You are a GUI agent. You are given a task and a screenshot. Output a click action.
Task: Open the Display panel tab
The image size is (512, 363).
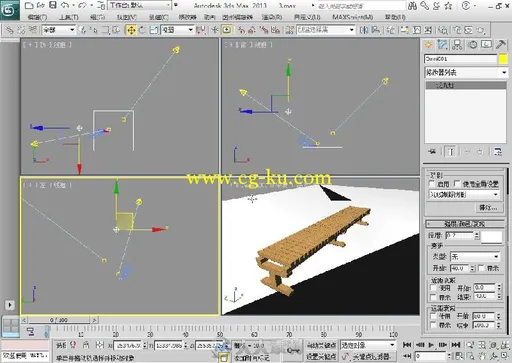click(x=486, y=45)
